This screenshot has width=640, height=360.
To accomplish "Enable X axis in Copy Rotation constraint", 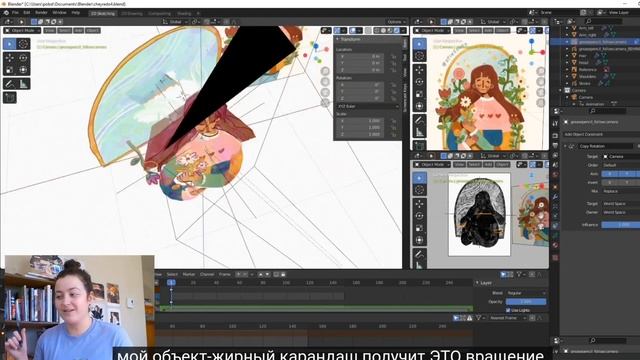I will coord(610,174).
